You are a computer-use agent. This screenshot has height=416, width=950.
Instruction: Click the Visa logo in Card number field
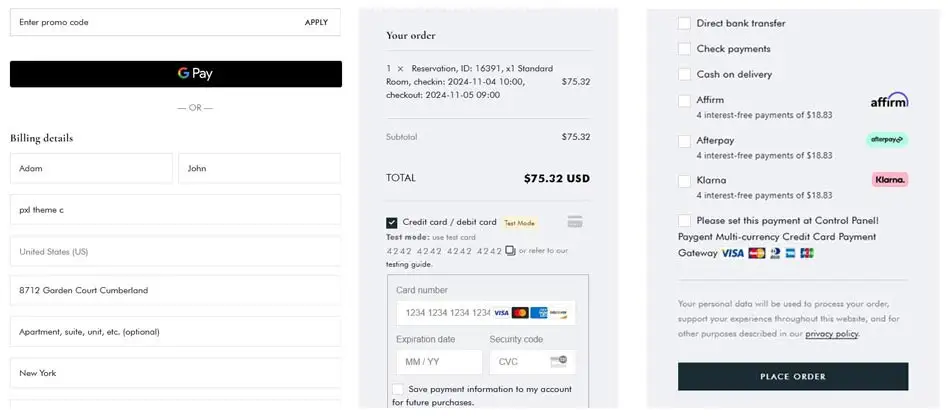point(501,313)
